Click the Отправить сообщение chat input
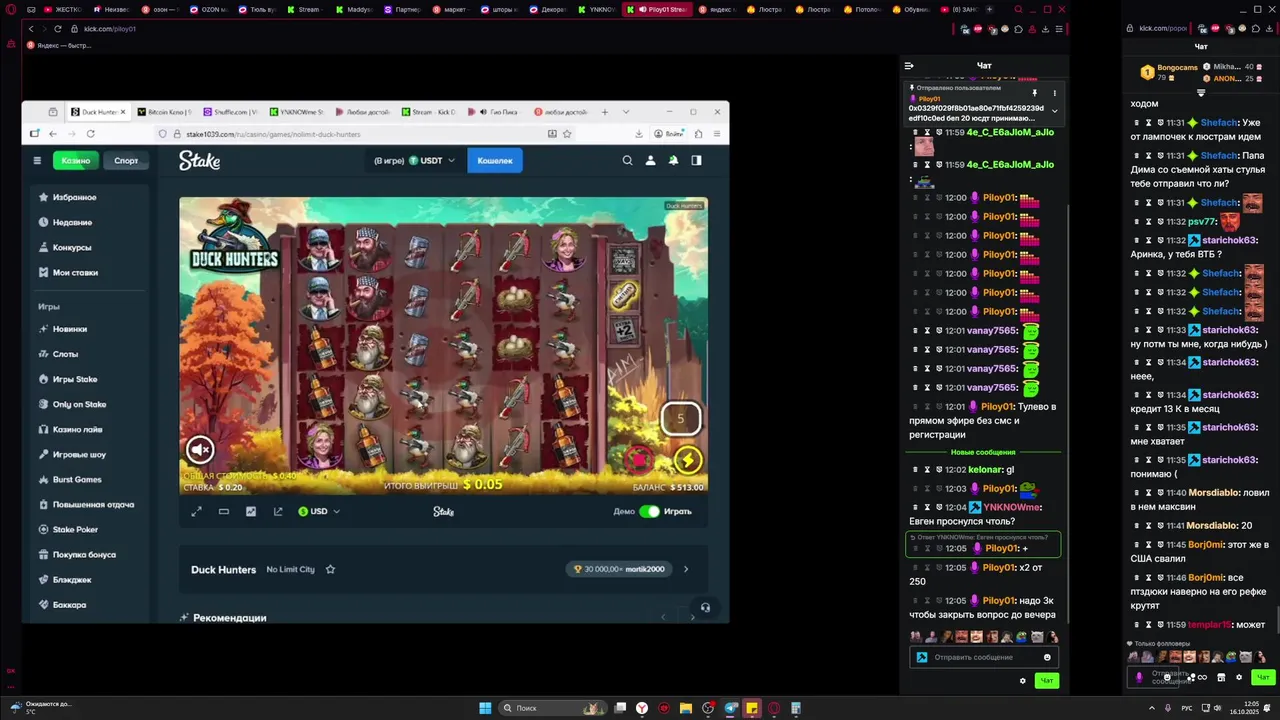1280x720 pixels. [983, 657]
